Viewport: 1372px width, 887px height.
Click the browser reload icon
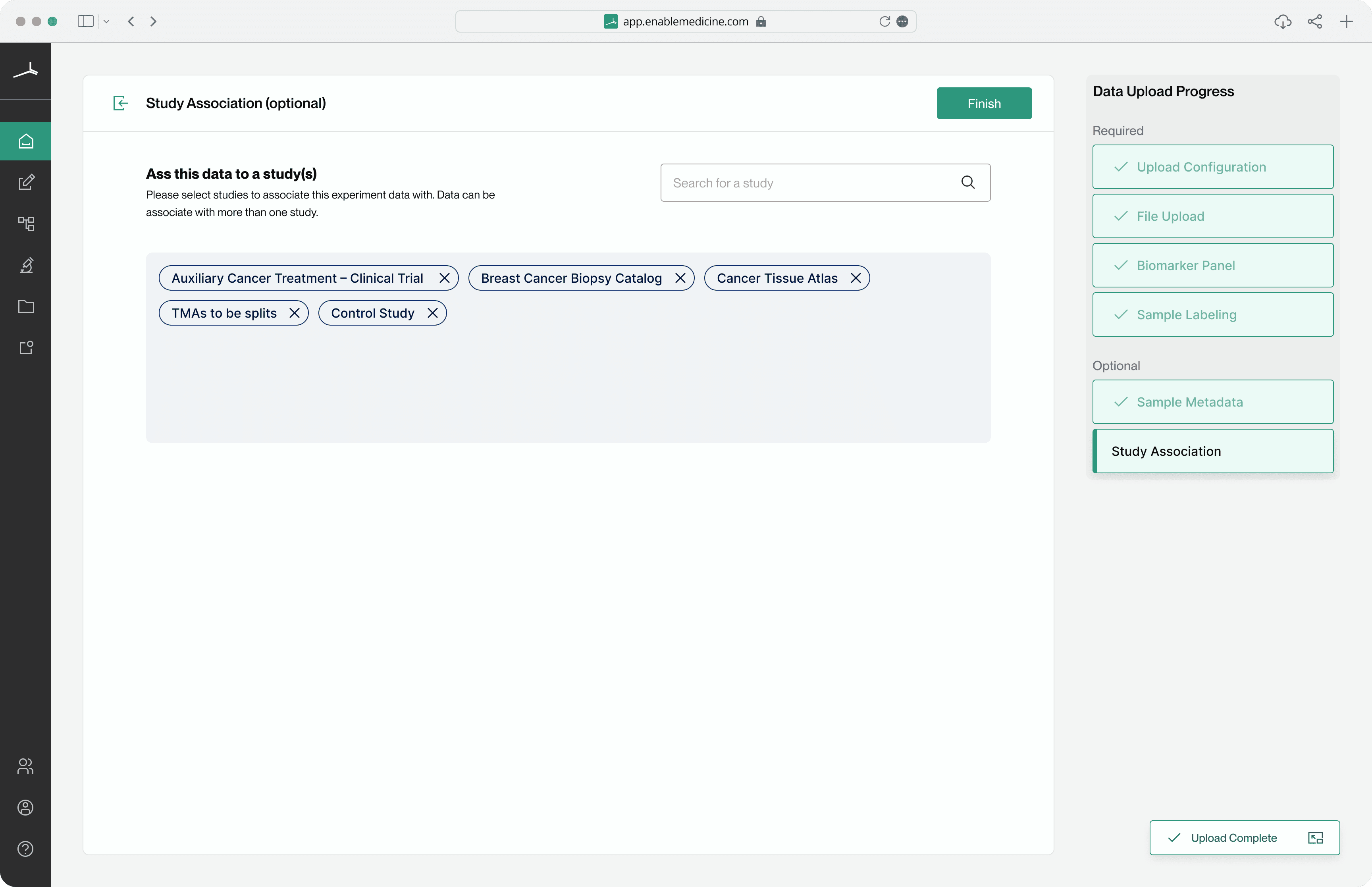tap(884, 21)
